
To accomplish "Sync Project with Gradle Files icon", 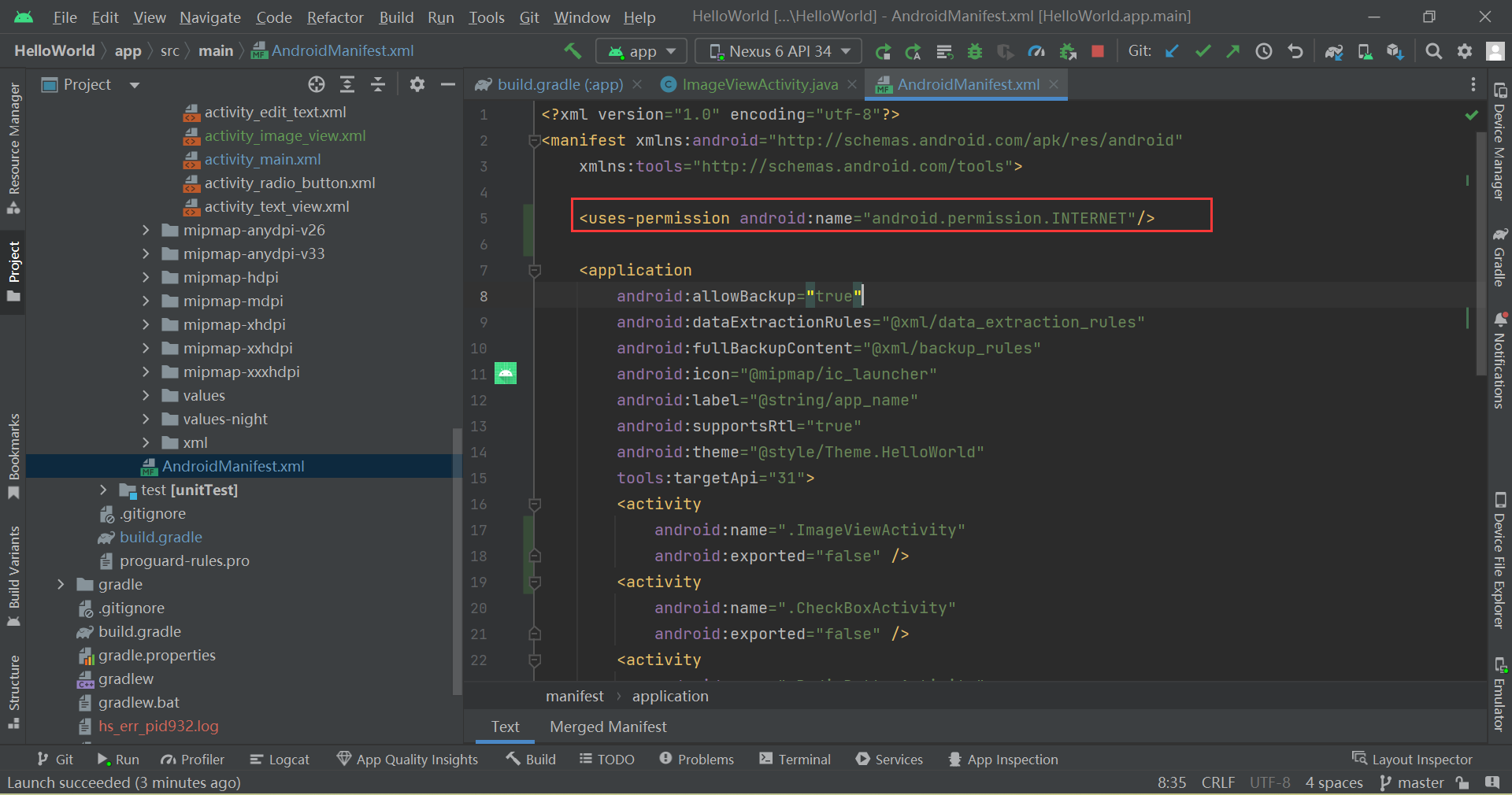I will click(x=1334, y=51).
